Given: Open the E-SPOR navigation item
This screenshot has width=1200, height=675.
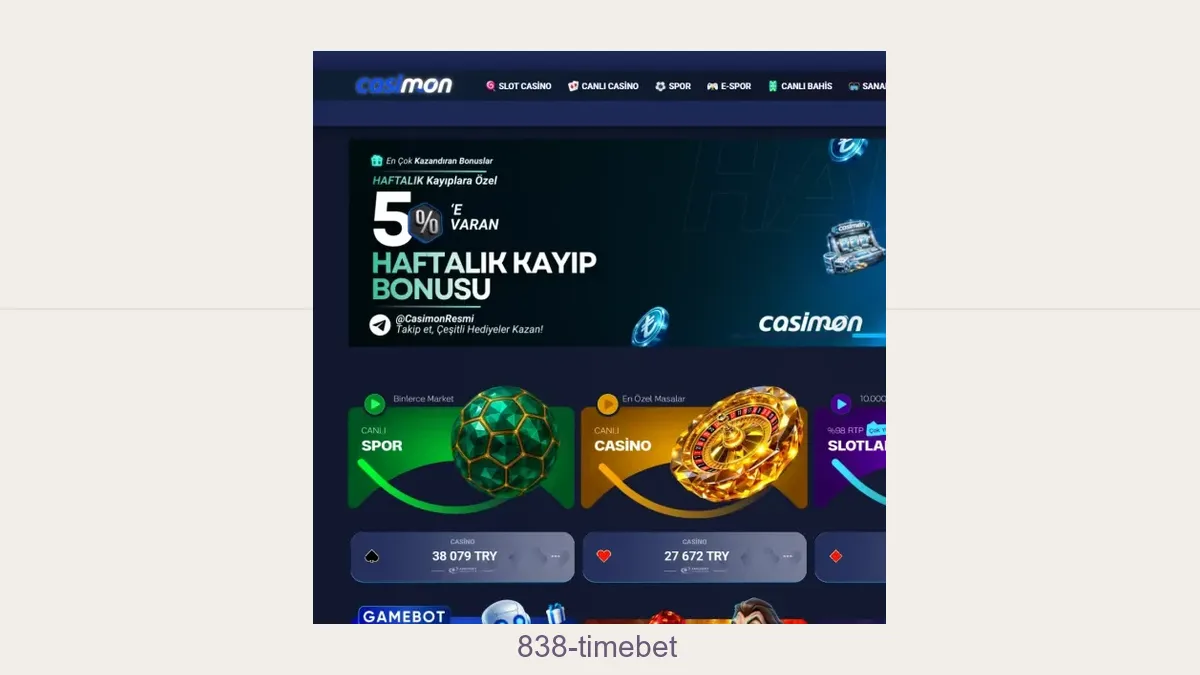Looking at the screenshot, I should [729, 86].
